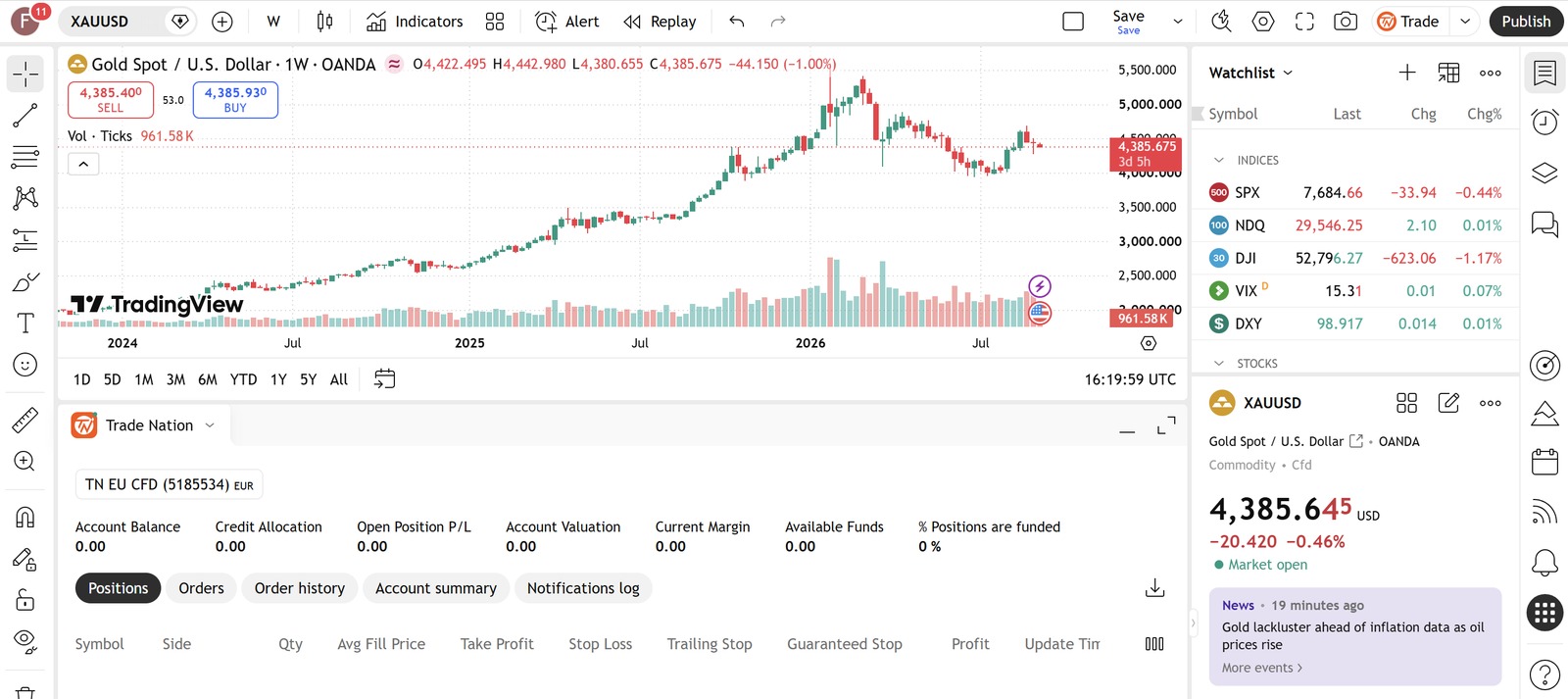Open indicator templates grid icon
1568x699 pixels.
click(x=495, y=22)
